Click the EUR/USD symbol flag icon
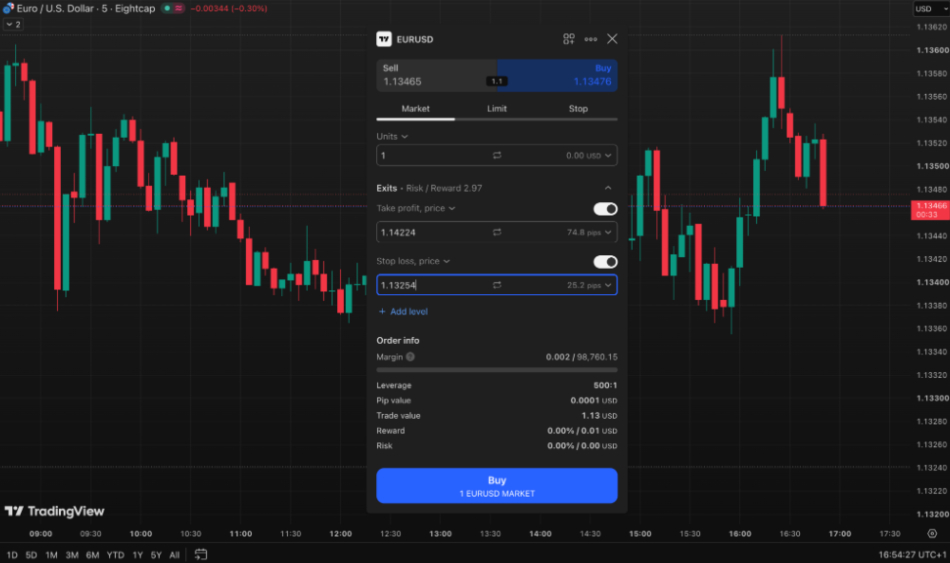This screenshot has height=563, width=950. [x=8, y=8]
